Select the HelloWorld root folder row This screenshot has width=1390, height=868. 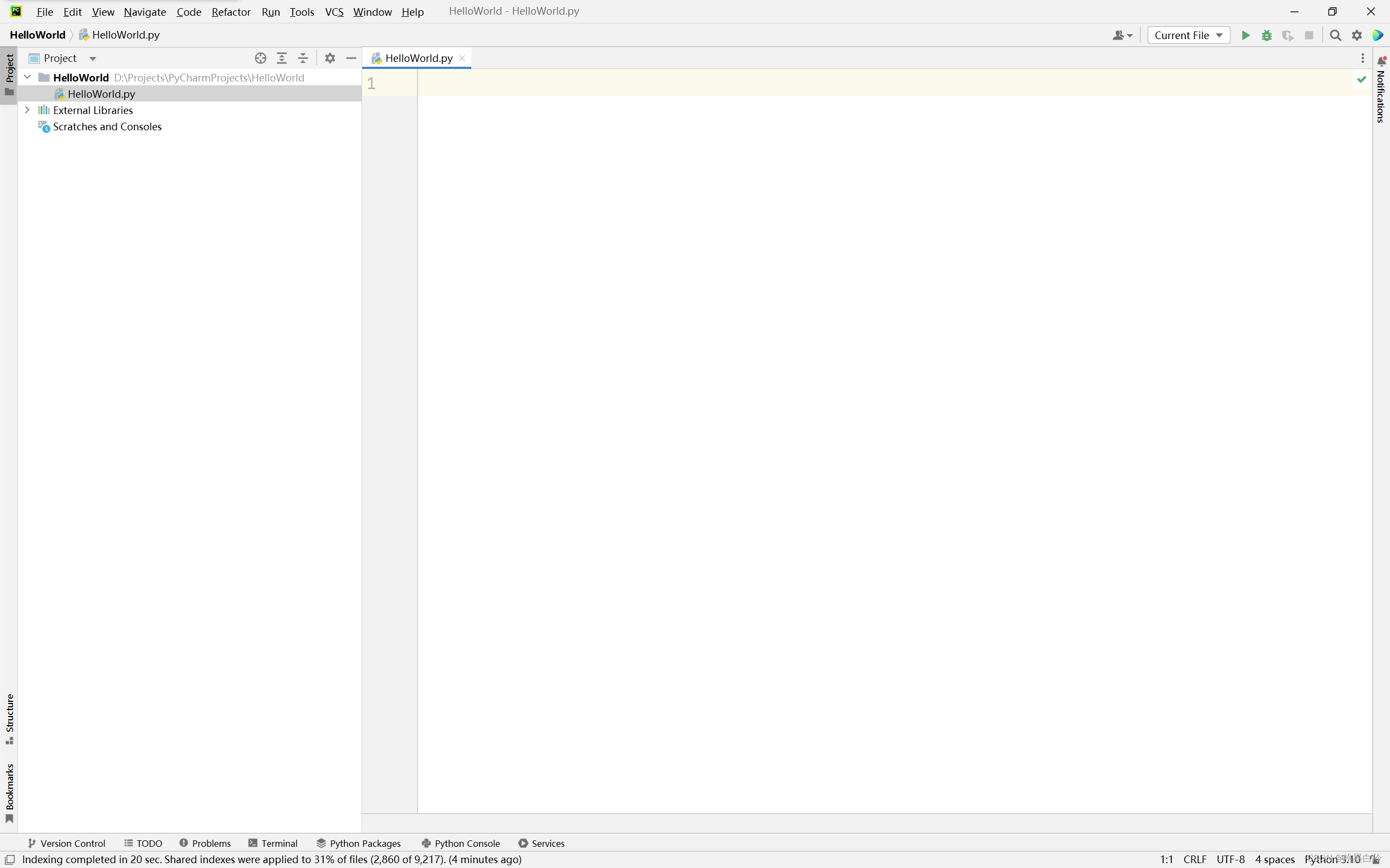click(189, 78)
